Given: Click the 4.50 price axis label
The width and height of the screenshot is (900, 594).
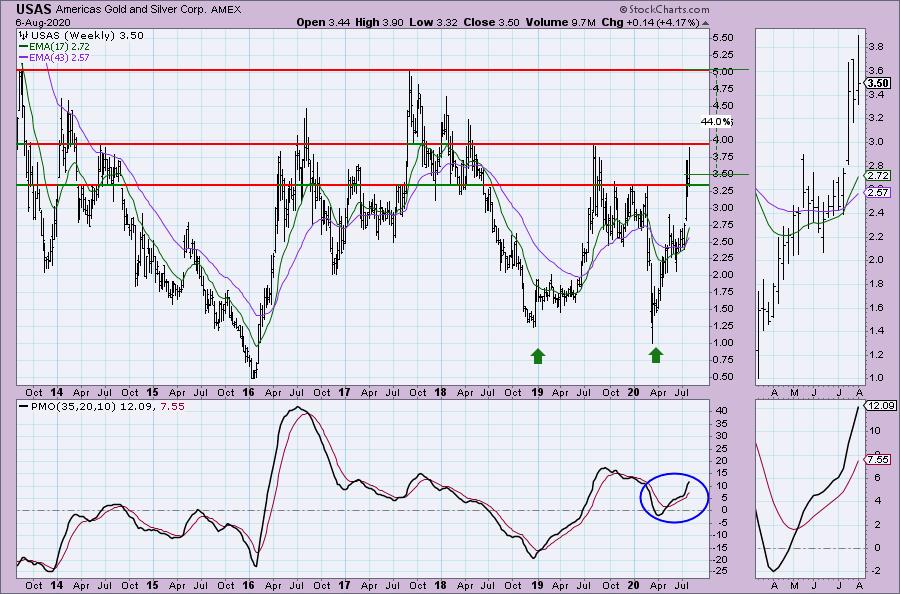Looking at the screenshot, I should pyautogui.click(x=722, y=106).
